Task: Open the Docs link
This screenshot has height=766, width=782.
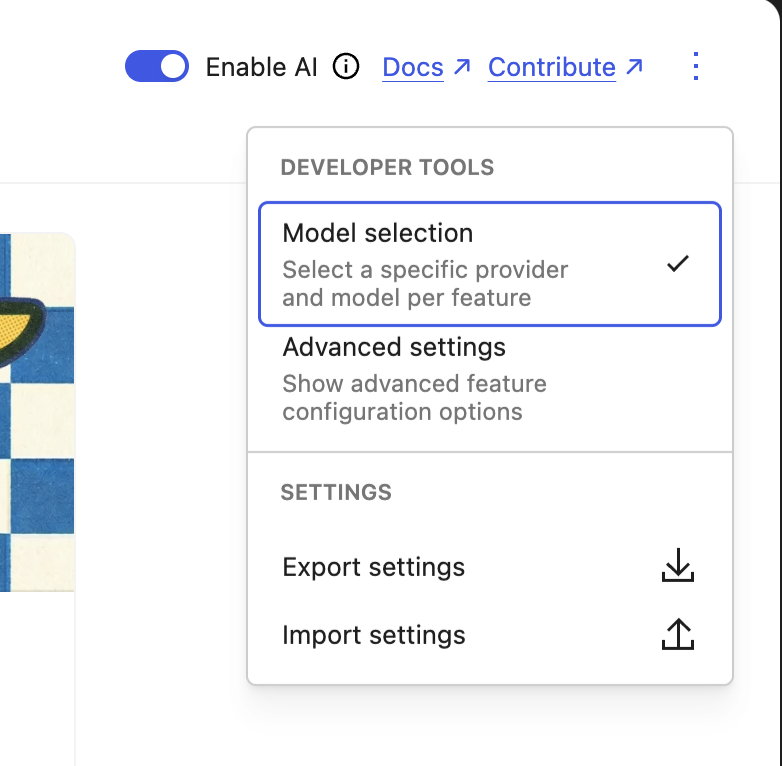Action: coord(412,67)
